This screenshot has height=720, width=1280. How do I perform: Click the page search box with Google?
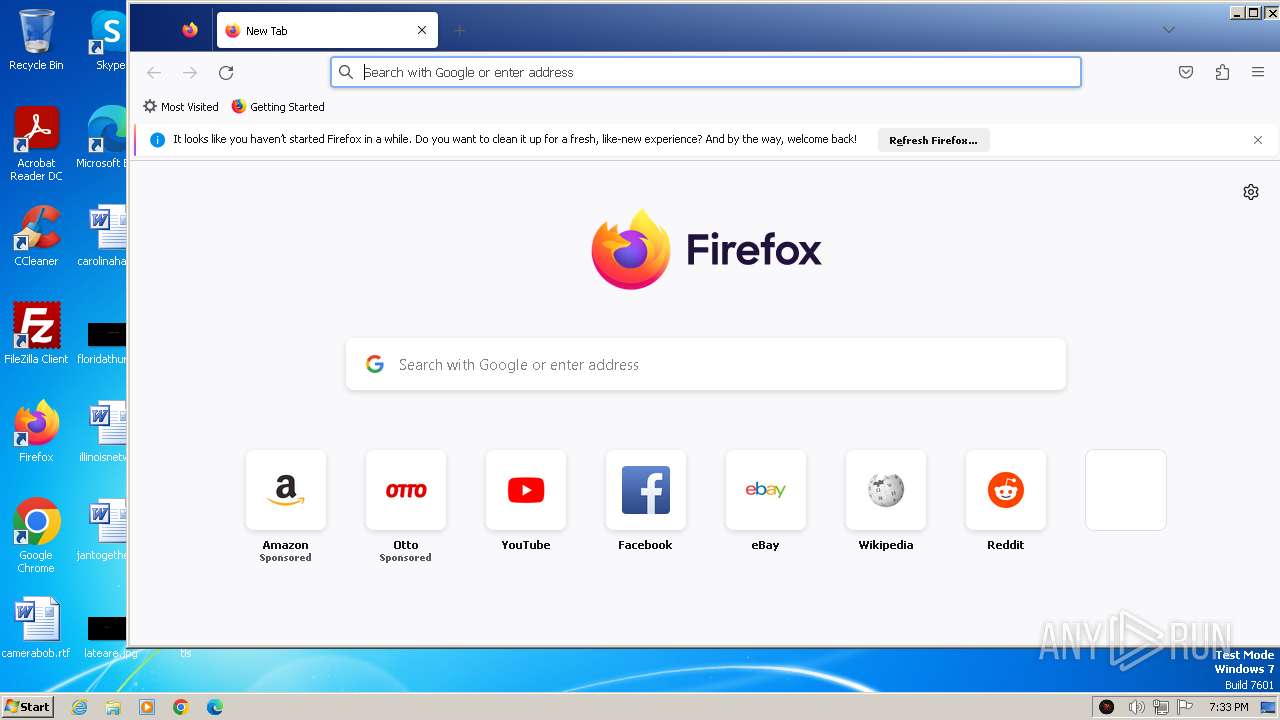(706, 364)
